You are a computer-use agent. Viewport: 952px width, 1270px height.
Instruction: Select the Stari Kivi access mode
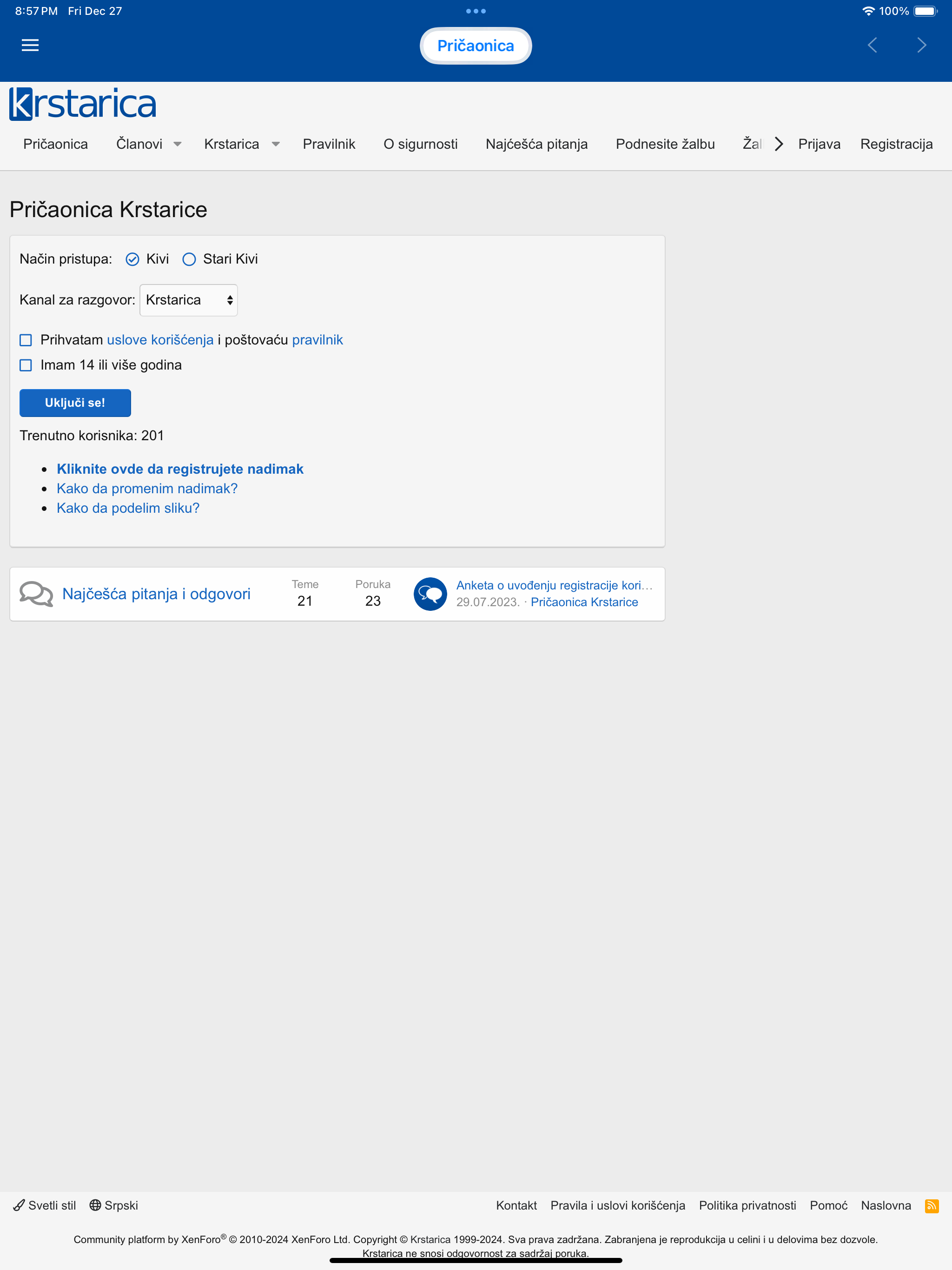[x=189, y=259]
